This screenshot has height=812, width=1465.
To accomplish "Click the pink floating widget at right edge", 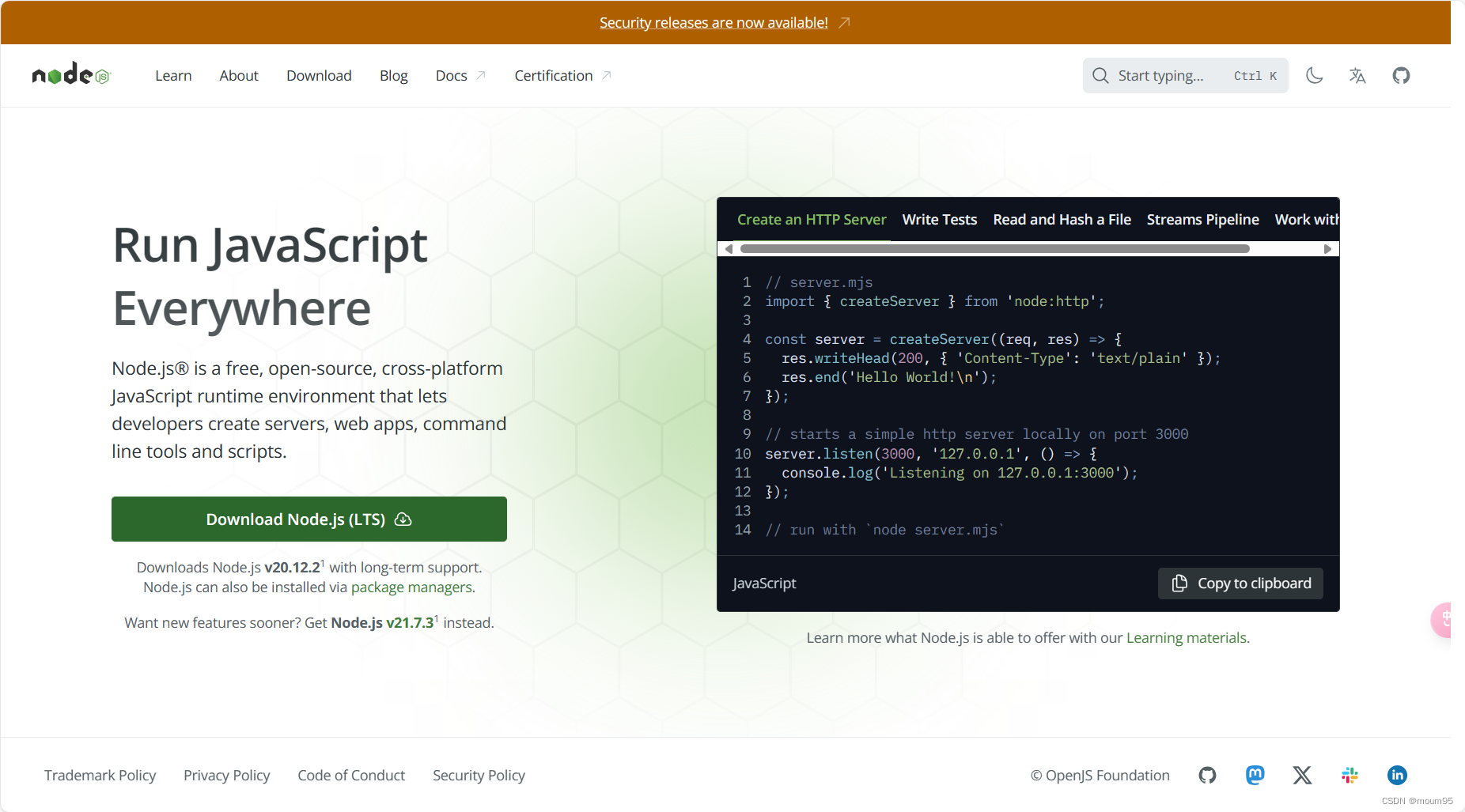I will point(1441,620).
